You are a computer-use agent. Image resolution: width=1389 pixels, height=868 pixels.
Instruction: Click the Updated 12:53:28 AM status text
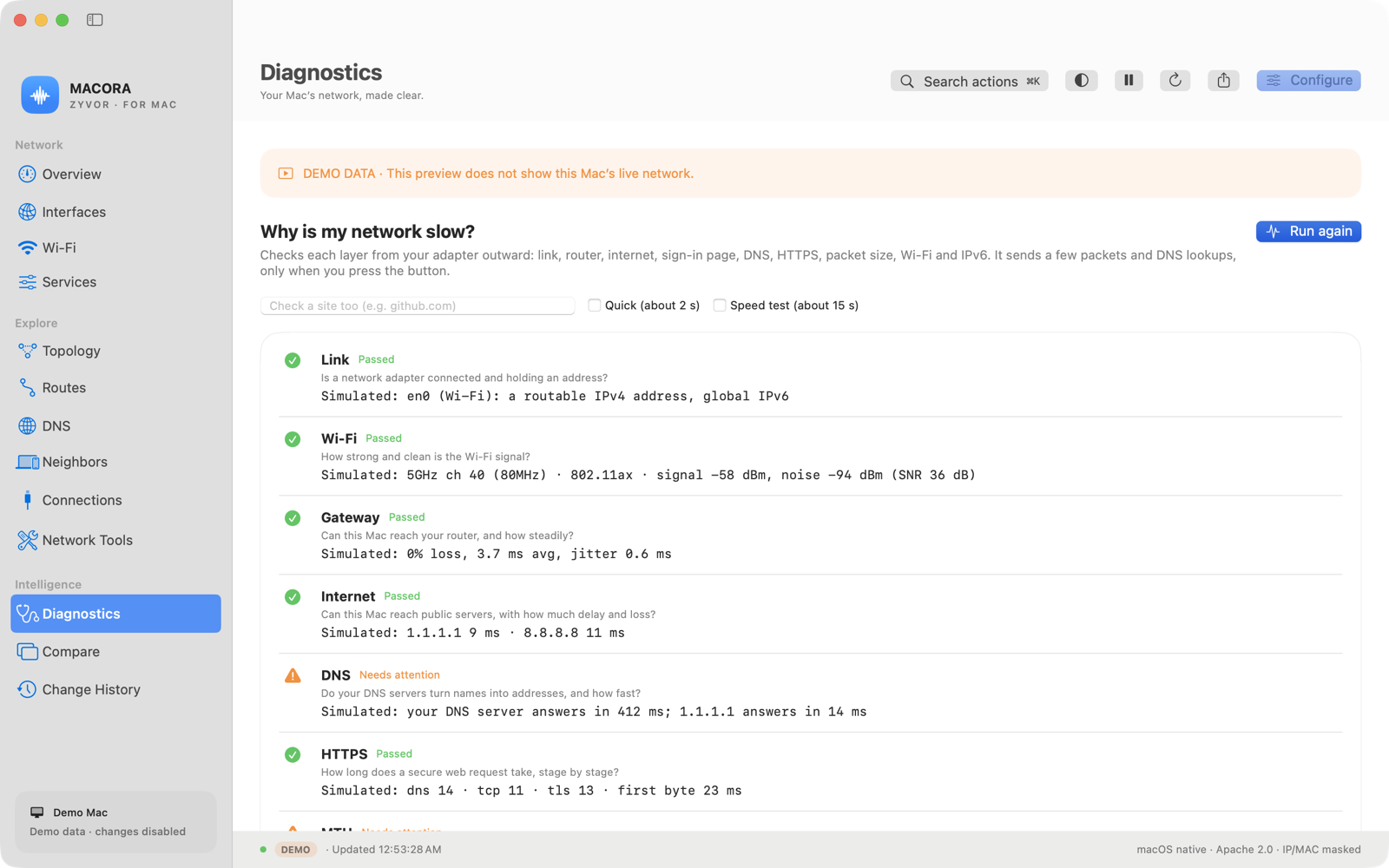pyautogui.click(x=386, y=850)
